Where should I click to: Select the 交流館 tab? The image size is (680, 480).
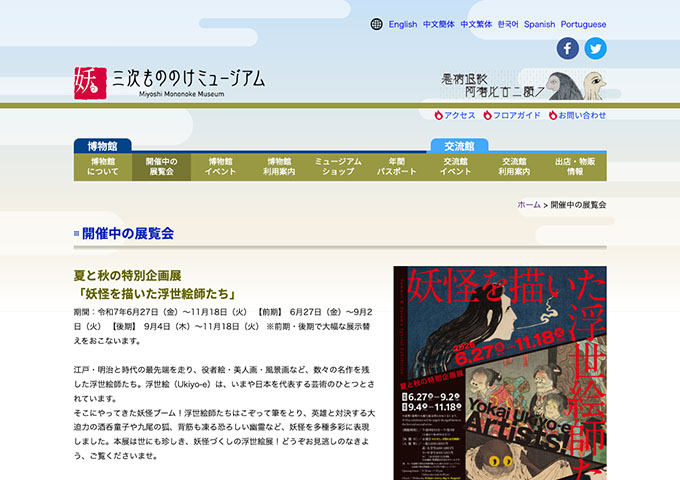[459, 146]
